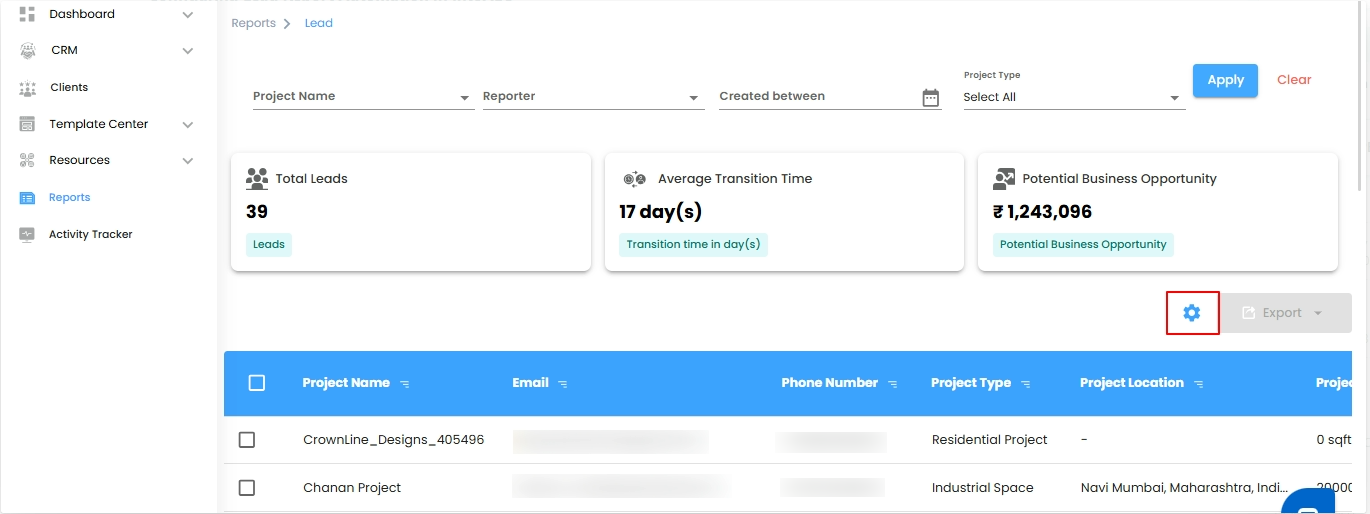The width and height of the screenshot is (1370, 514).
Task: Select Resources in the sidebar menu
Action: tap(80, 160)
